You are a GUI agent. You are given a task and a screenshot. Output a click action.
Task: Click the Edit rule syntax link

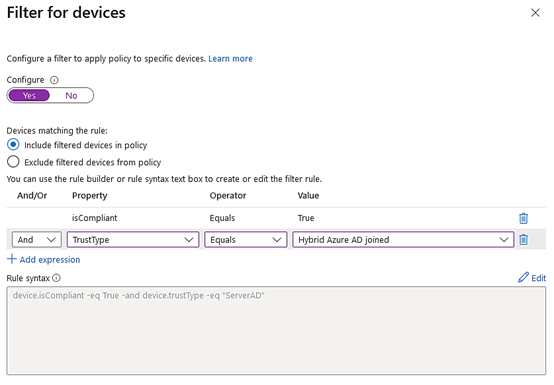tap(538, 278)
